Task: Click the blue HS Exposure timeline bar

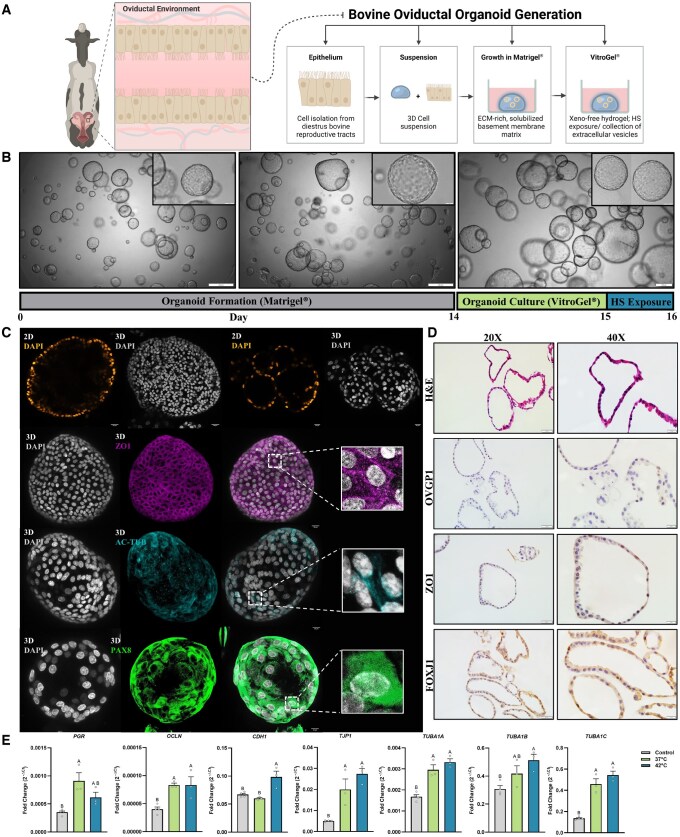Action: (641, 301)
